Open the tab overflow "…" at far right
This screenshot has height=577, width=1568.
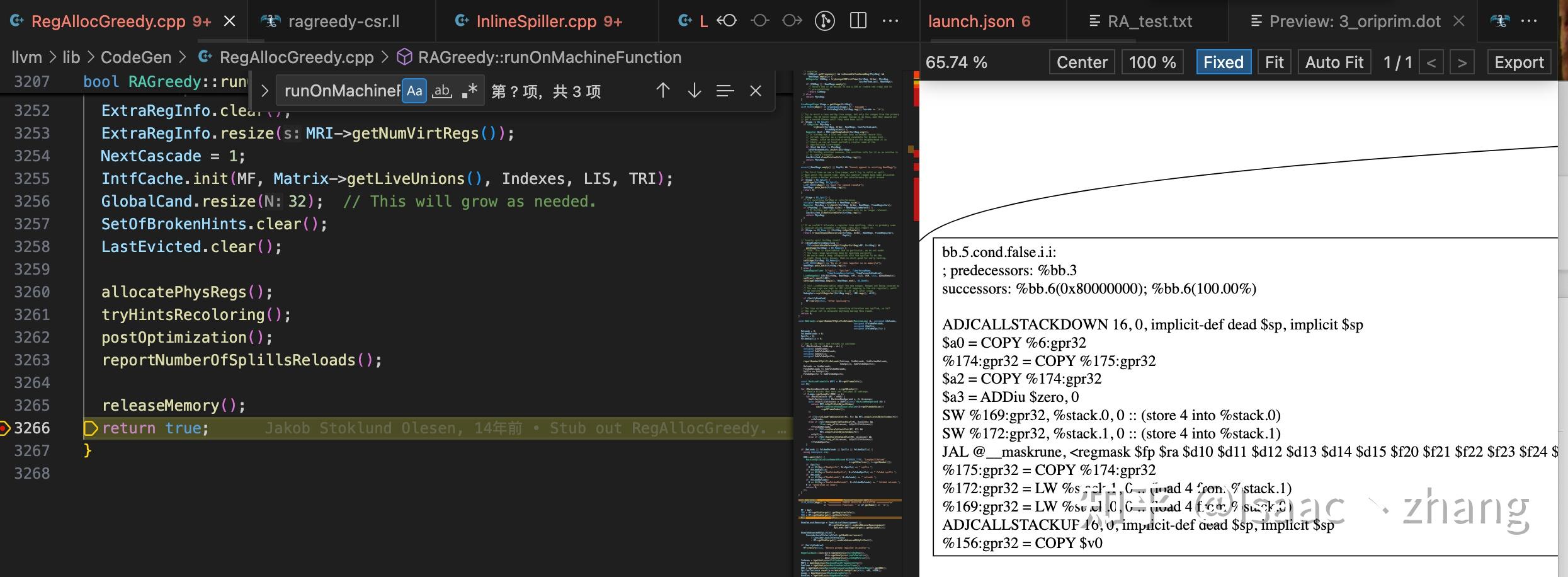(1529, 21)
